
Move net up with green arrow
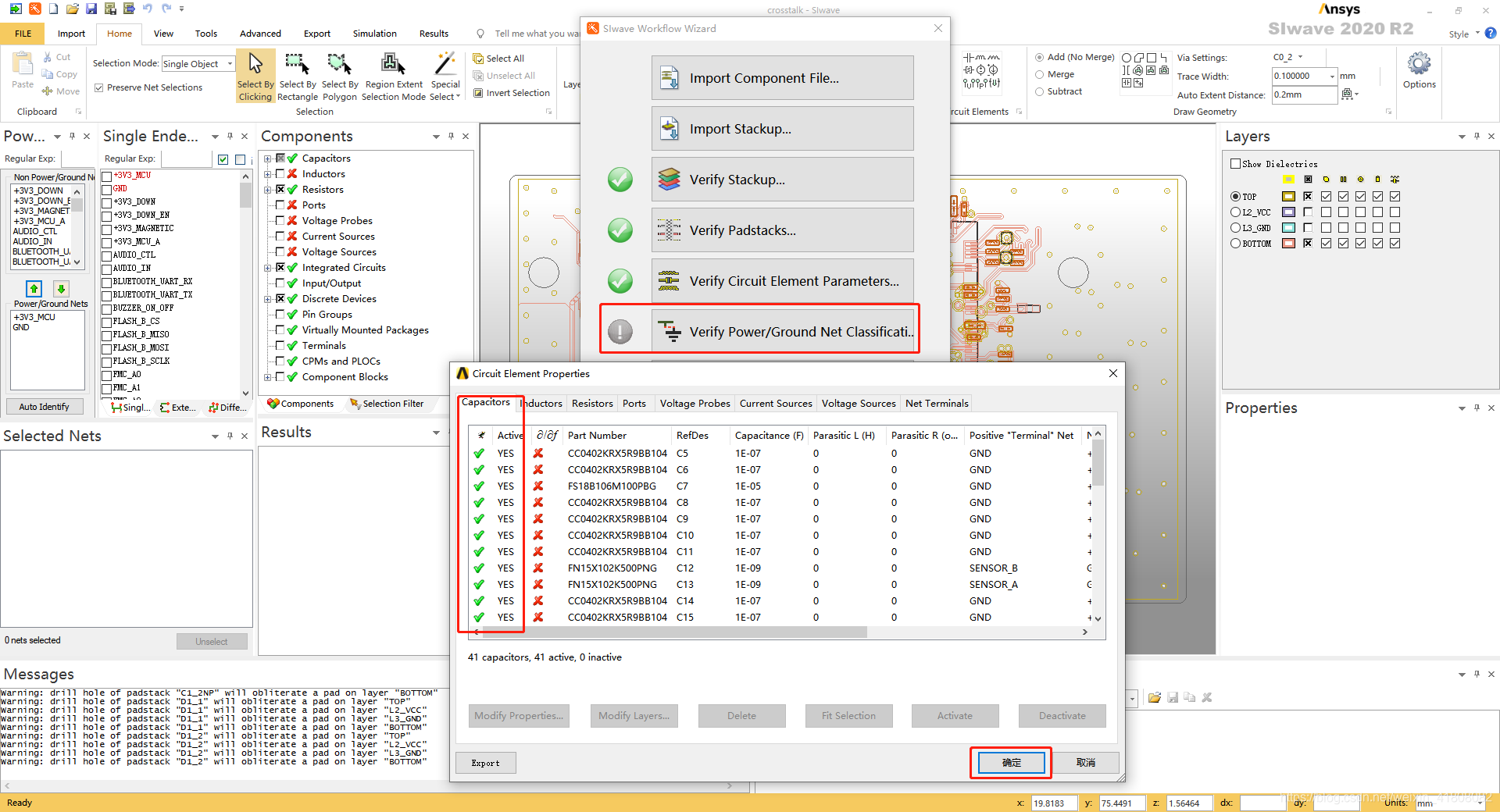[x=34, y=289]
